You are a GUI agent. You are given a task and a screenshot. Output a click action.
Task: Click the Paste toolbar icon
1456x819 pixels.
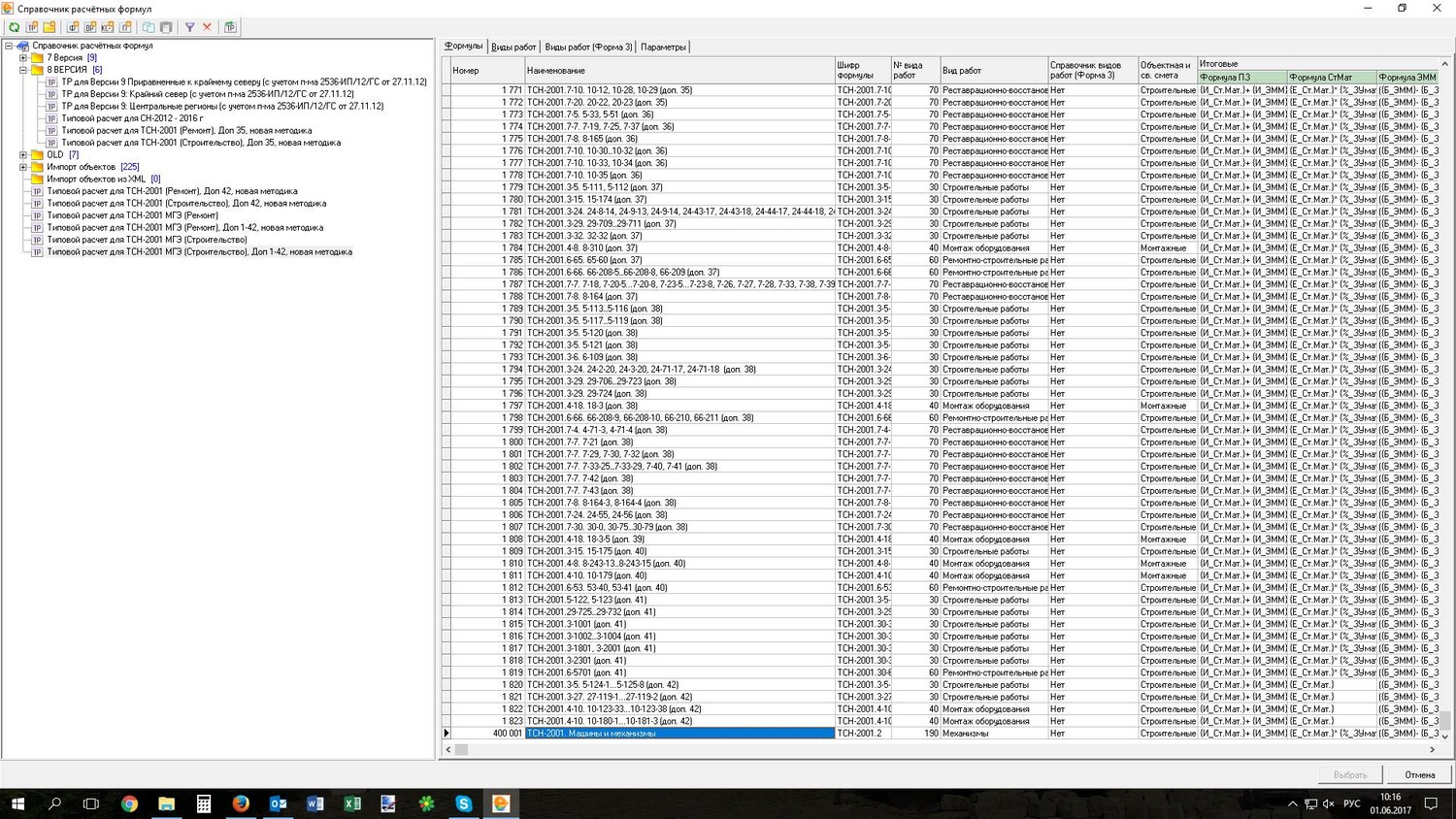pos(166,27)
